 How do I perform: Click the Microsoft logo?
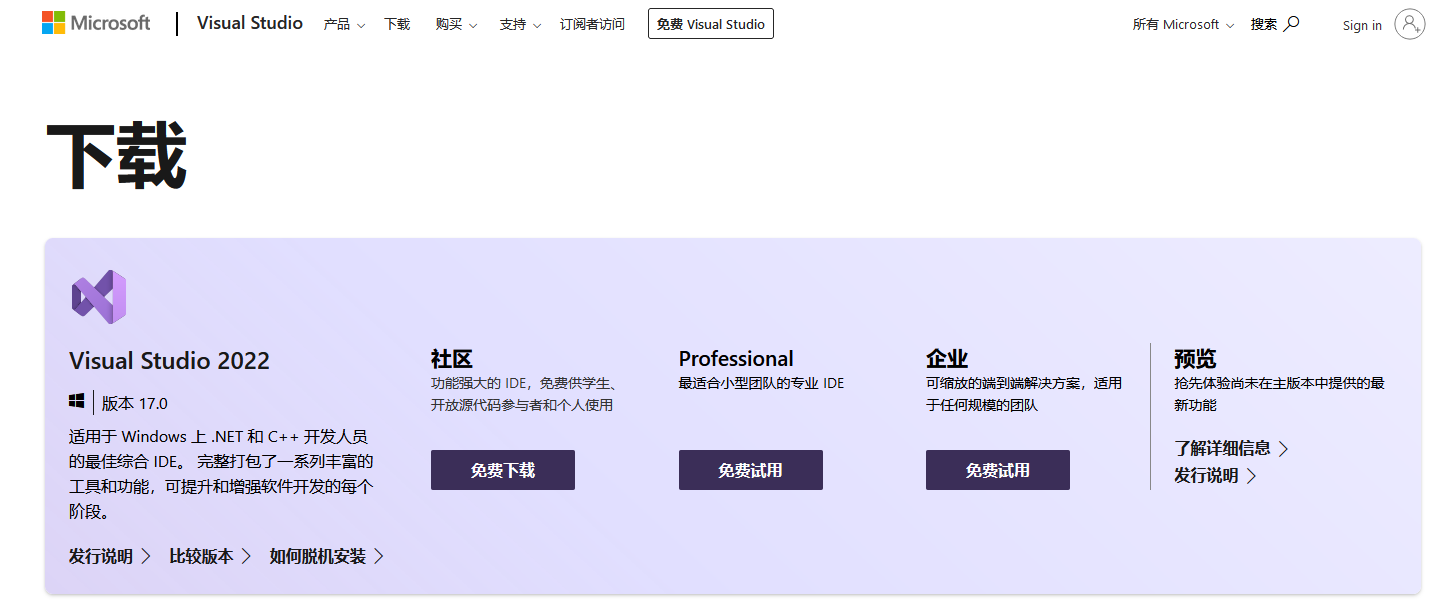[x=96, y=23]
